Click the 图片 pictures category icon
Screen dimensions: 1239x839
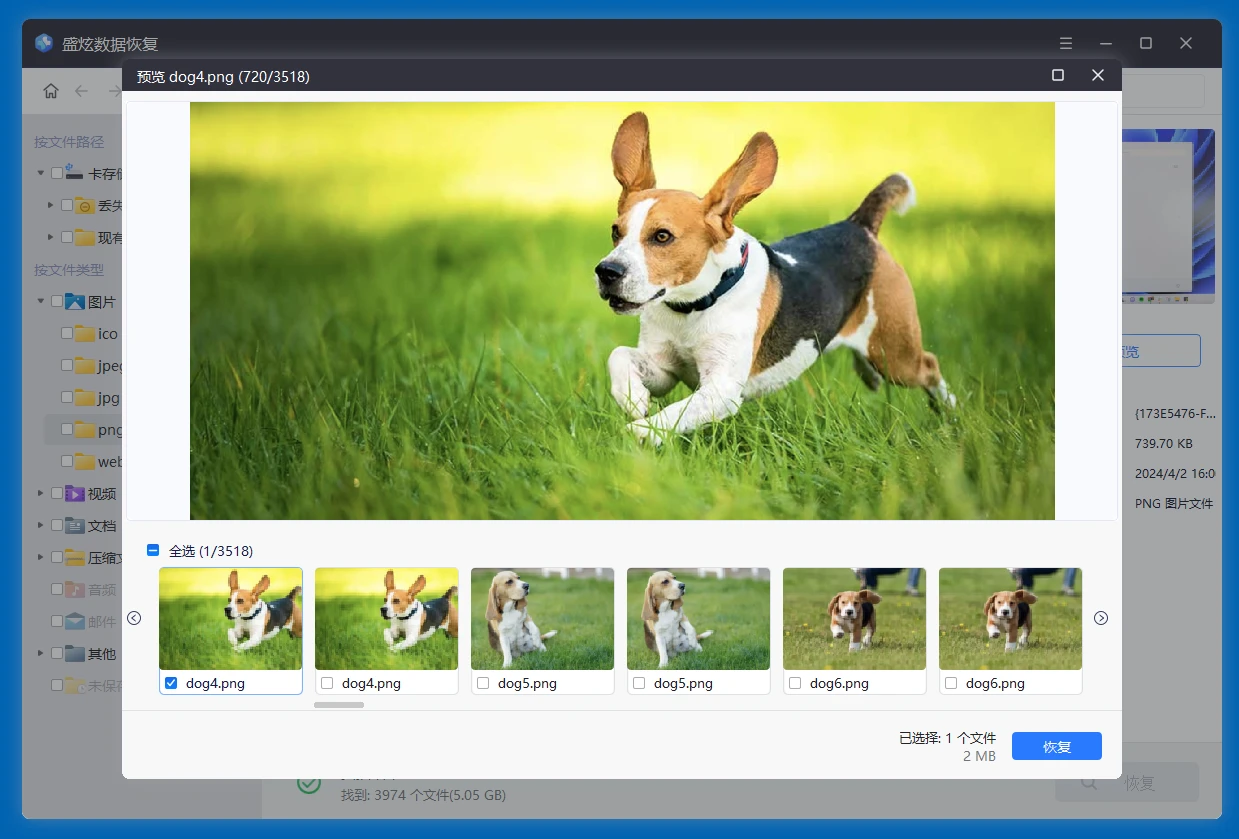coord(74,302)
